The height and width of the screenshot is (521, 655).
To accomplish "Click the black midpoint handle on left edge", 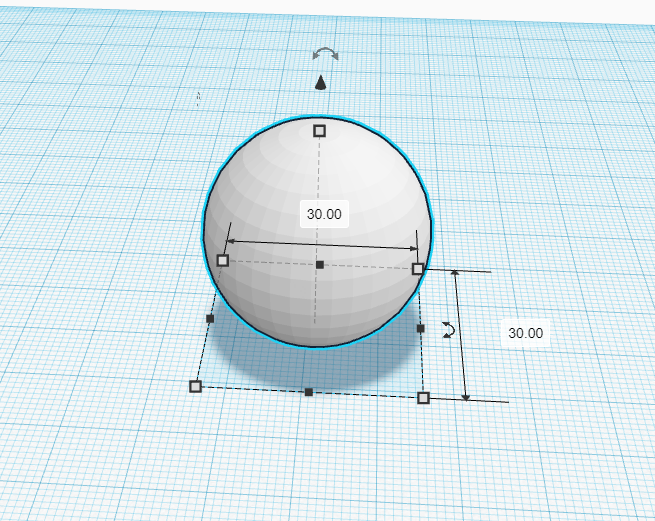I will click(x=210, y=319).
